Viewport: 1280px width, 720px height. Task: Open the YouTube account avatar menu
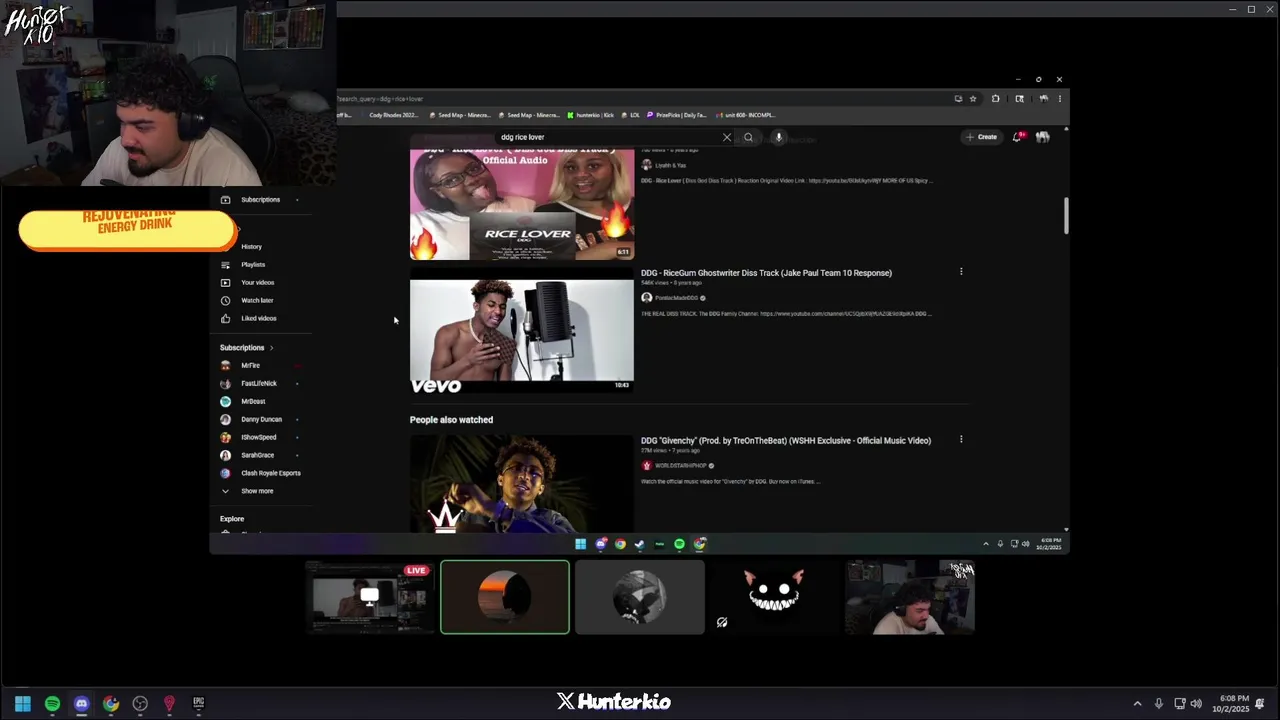(1042, 137)
